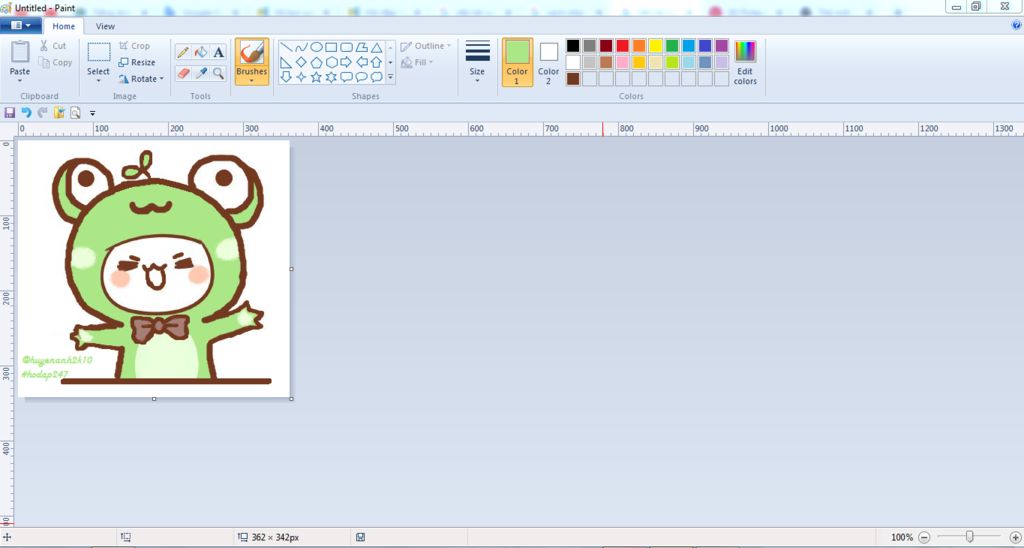Open the Paste dropdown arrow
1024x548 pixels.
[20, 80]
